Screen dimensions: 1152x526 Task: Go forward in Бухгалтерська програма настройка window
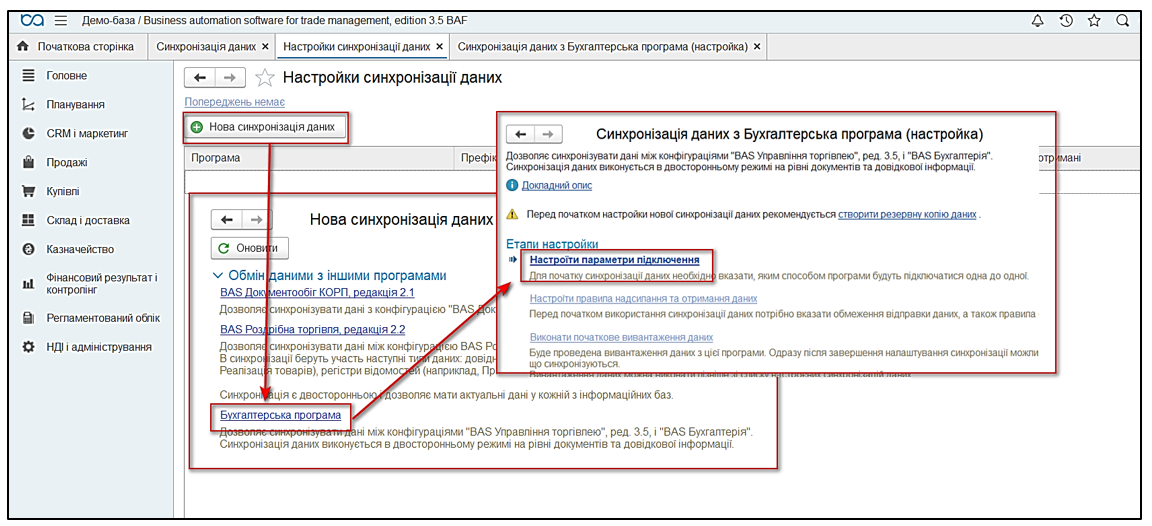click(549, 134)
